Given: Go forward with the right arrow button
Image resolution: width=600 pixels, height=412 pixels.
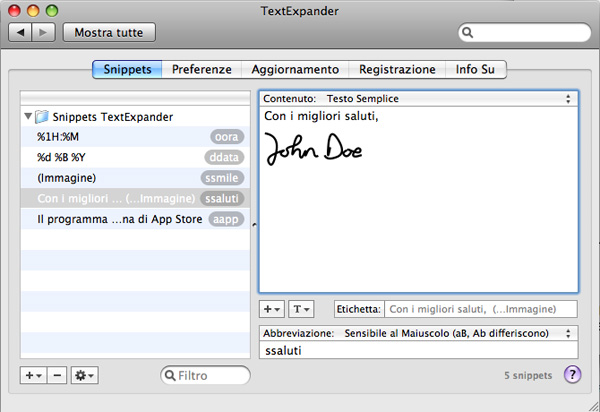Looking at the screenshot, I should click(x=44, y=33).
